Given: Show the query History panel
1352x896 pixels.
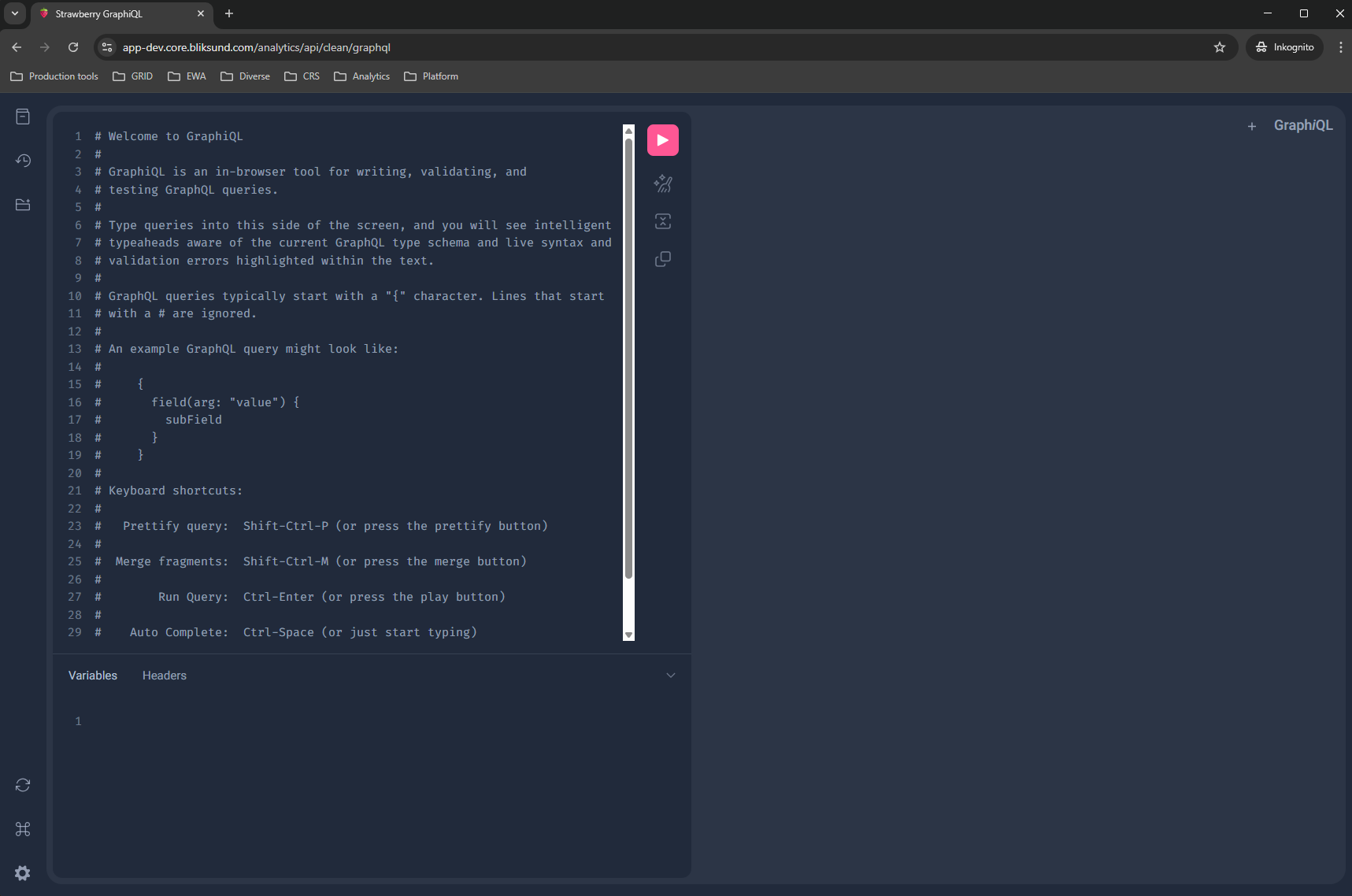Looking at the screenshot, I should tap(23, 161).
